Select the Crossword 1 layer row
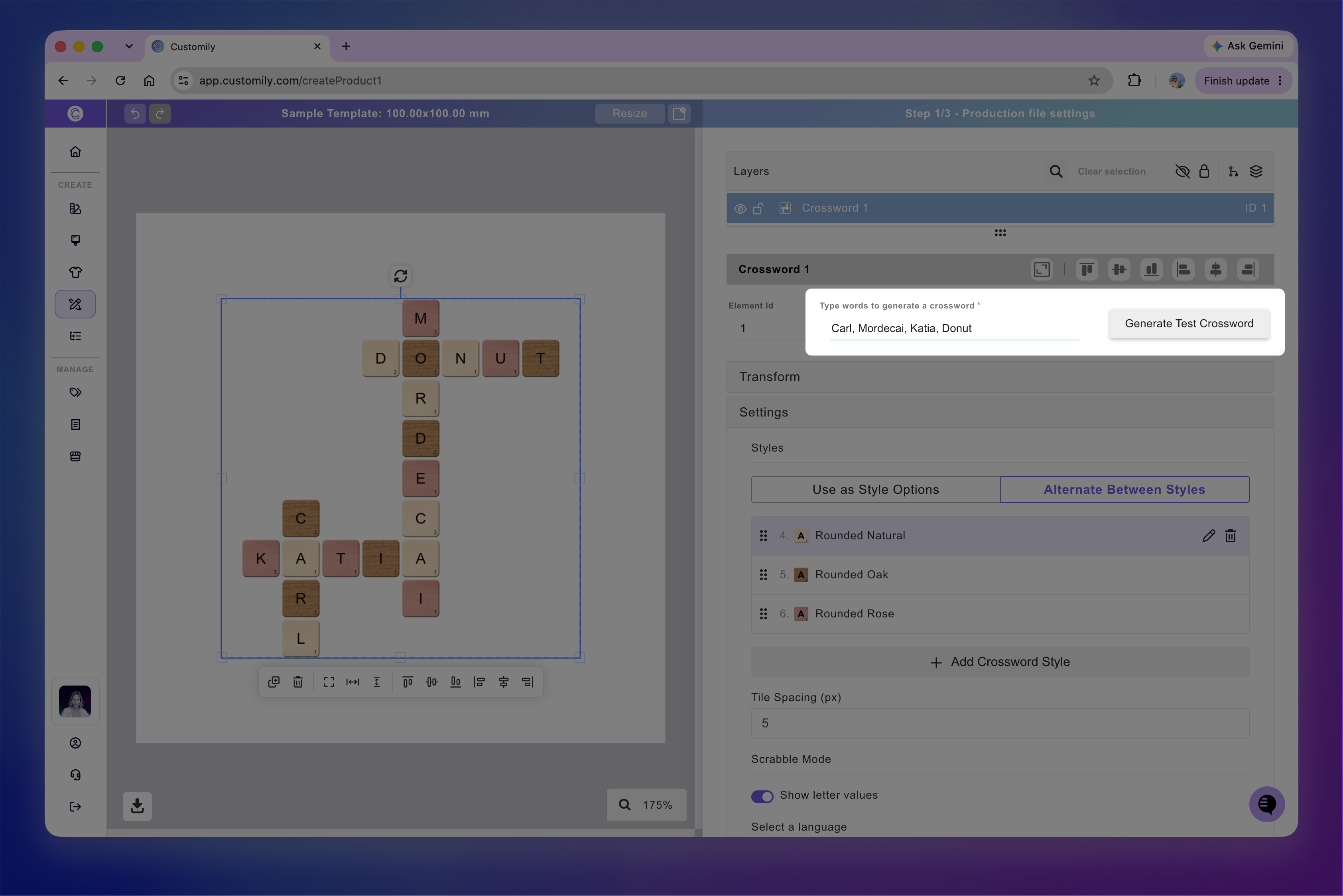This screenshot has height=896, width=1343. 1000,208
